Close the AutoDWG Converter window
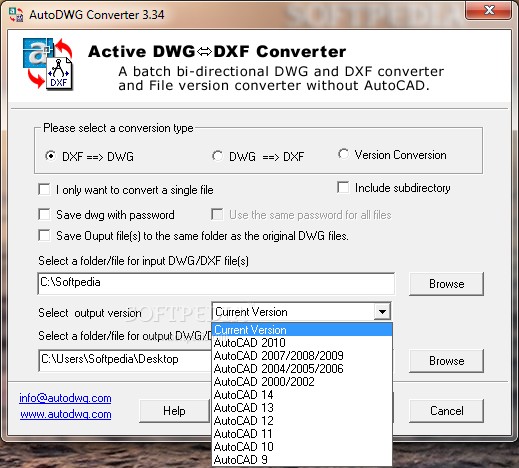Viewport: 519px width, 468px height. pos(489,10)
